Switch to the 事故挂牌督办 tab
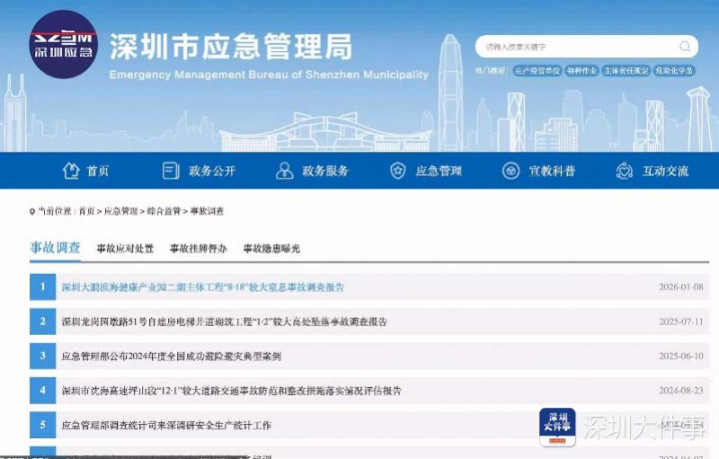The image size is (719, 459). click(x=198, y=249)
